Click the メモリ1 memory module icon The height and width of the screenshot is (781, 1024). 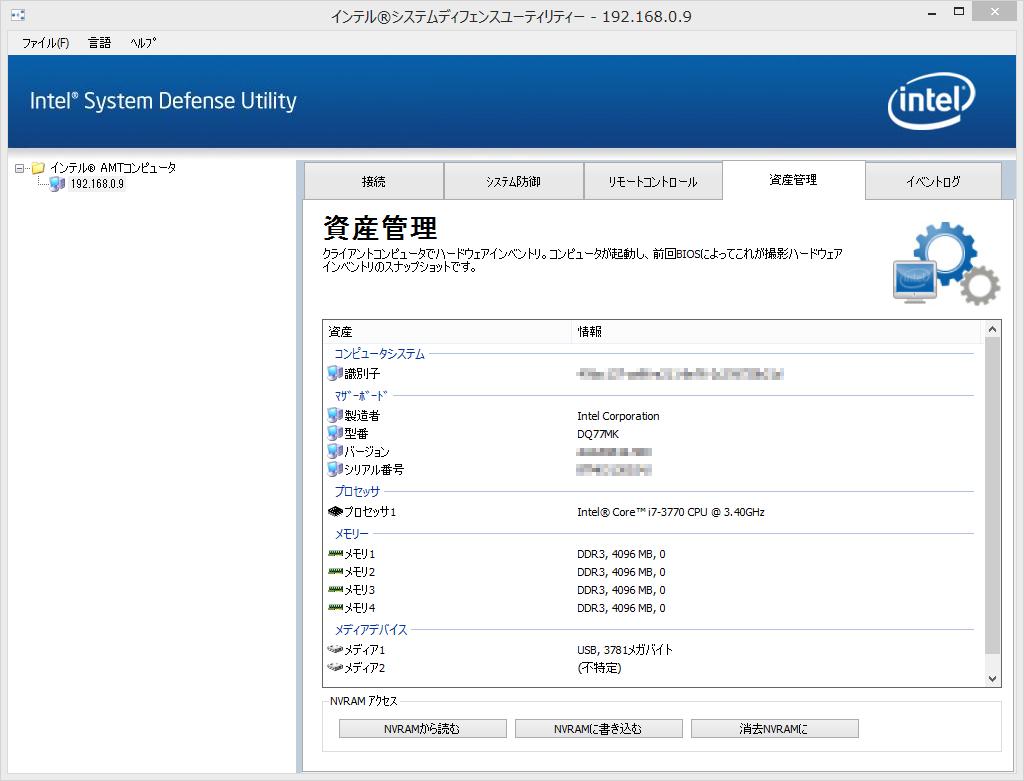point(335,553)
